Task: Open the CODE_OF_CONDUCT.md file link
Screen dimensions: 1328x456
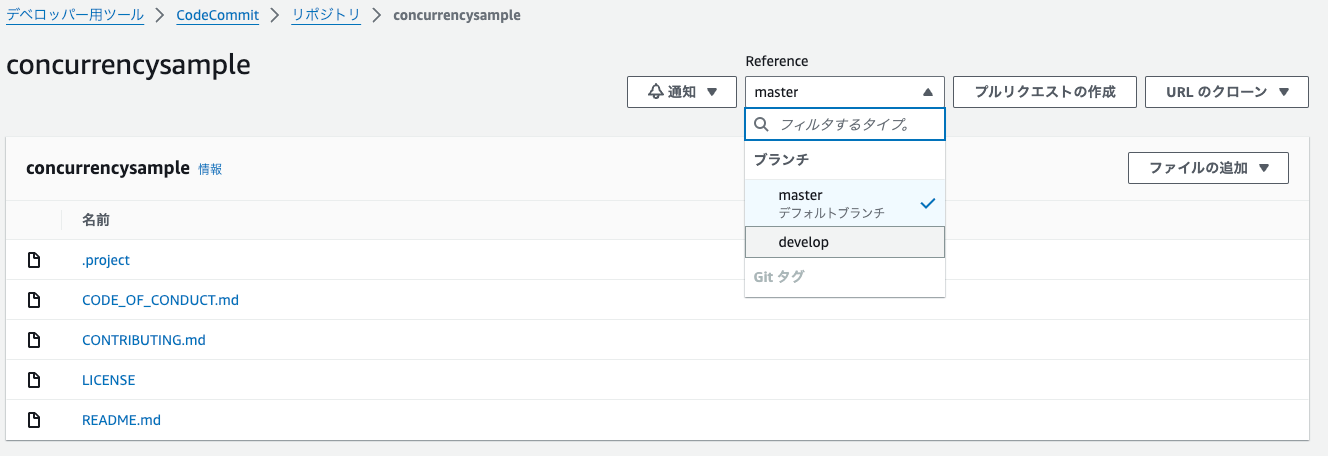Action: [x=160, y=300]
